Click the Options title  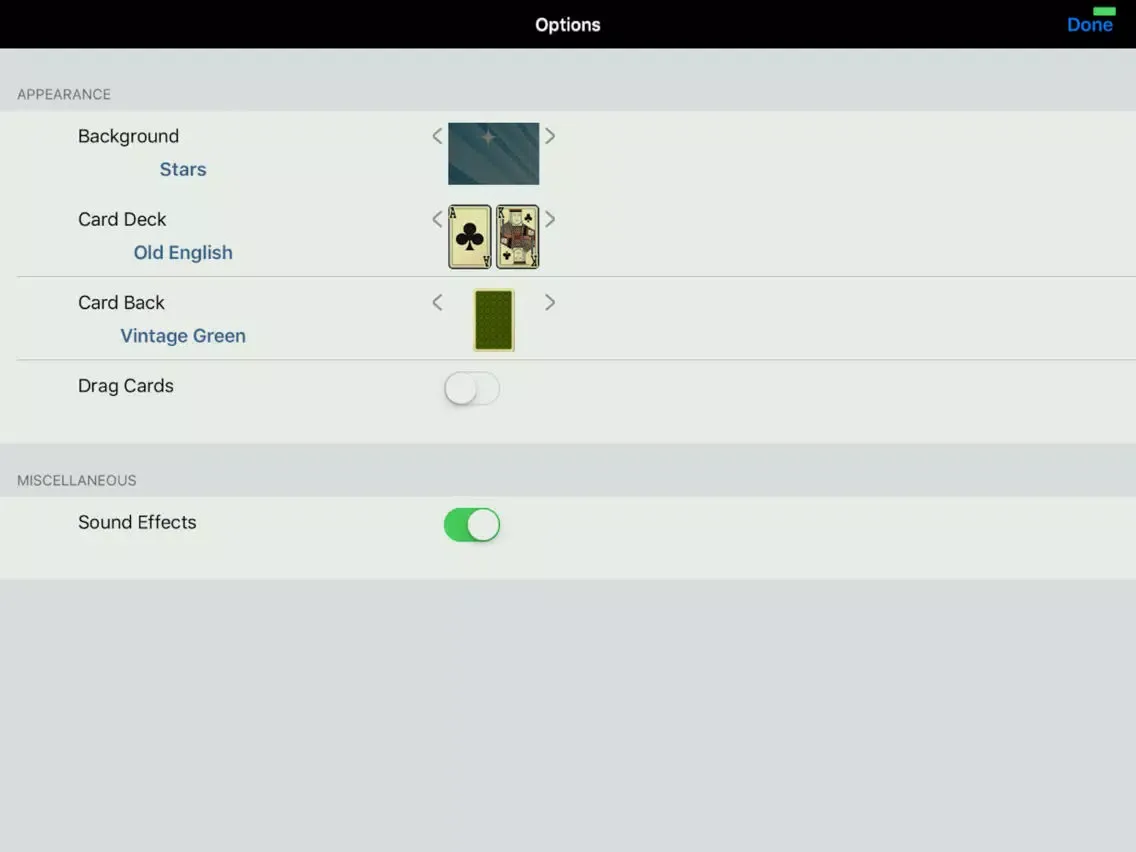point(568,25)
